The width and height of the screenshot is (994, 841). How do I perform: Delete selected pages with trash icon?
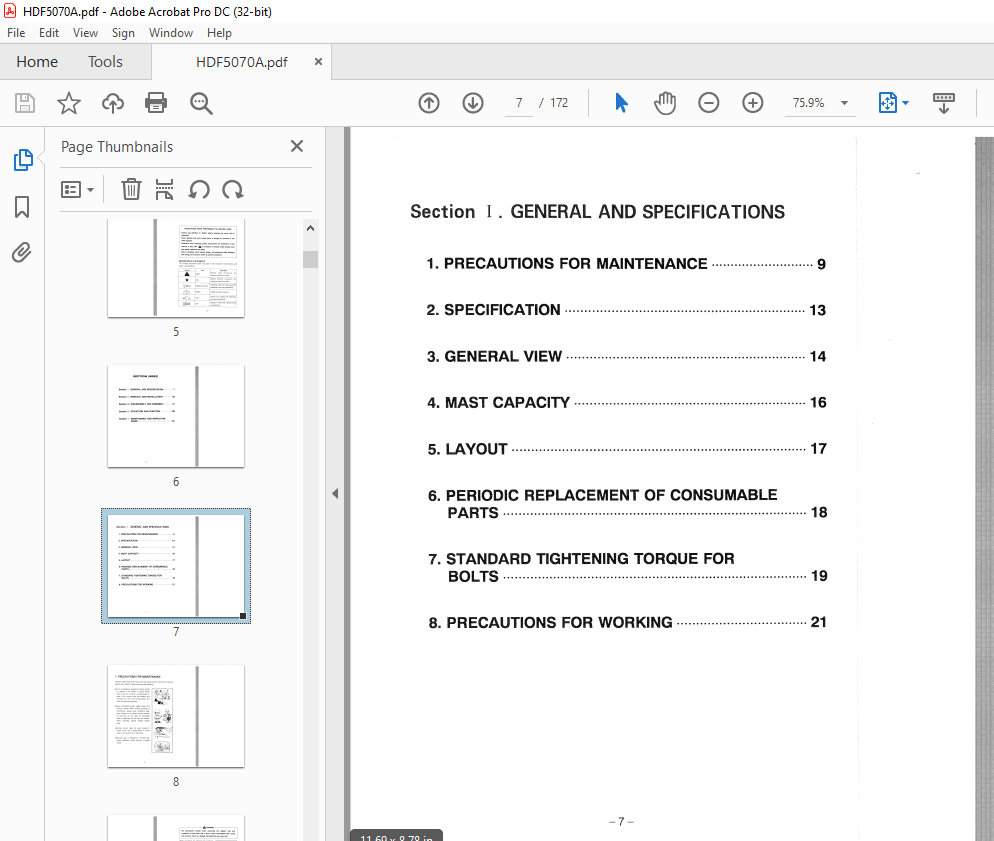click(131, 189)
